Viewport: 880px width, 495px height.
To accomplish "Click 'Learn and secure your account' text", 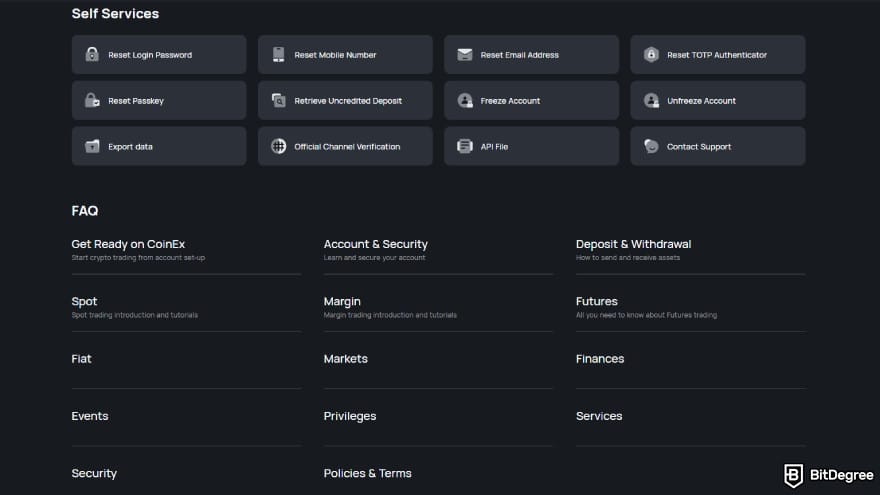I will click(x=374, y=258).
